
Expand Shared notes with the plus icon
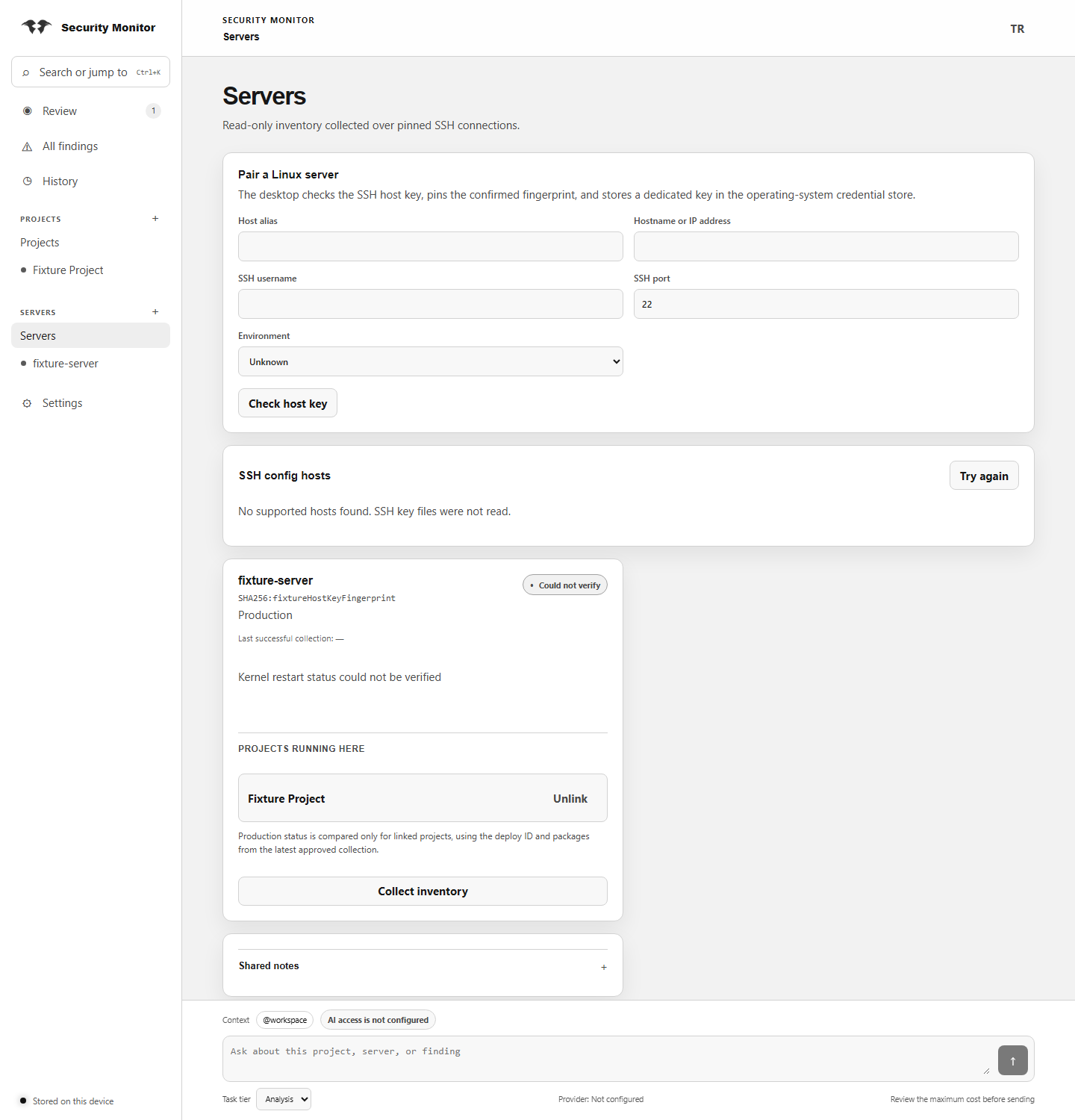[604, 967]
